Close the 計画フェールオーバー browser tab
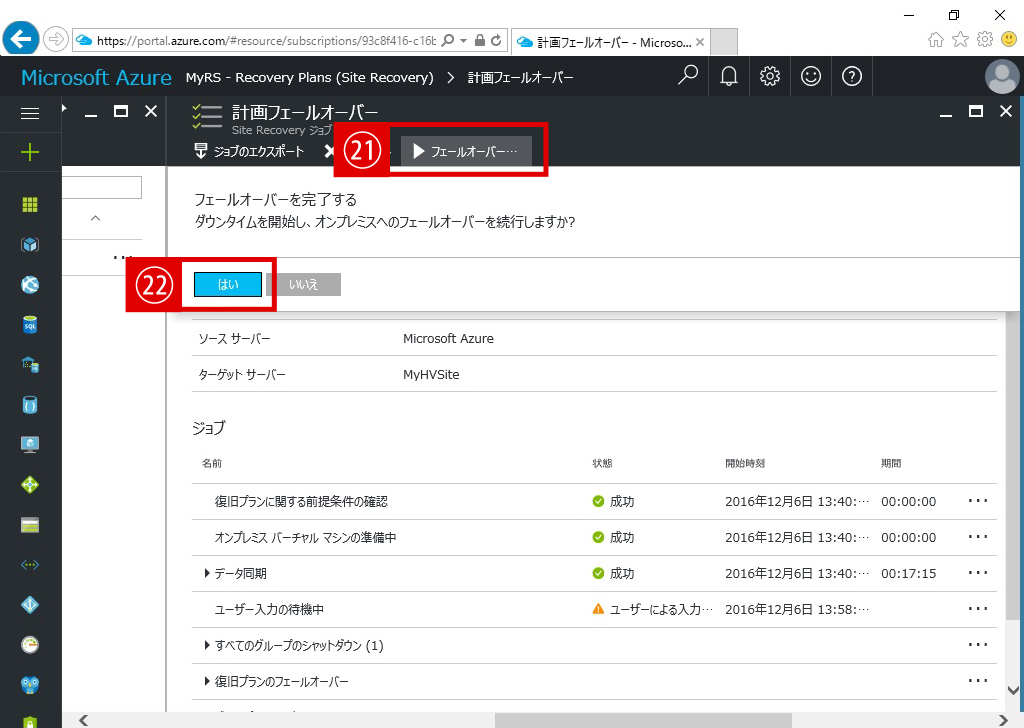This screenshot has height=728, width=1024. click(x=700, y=42)
